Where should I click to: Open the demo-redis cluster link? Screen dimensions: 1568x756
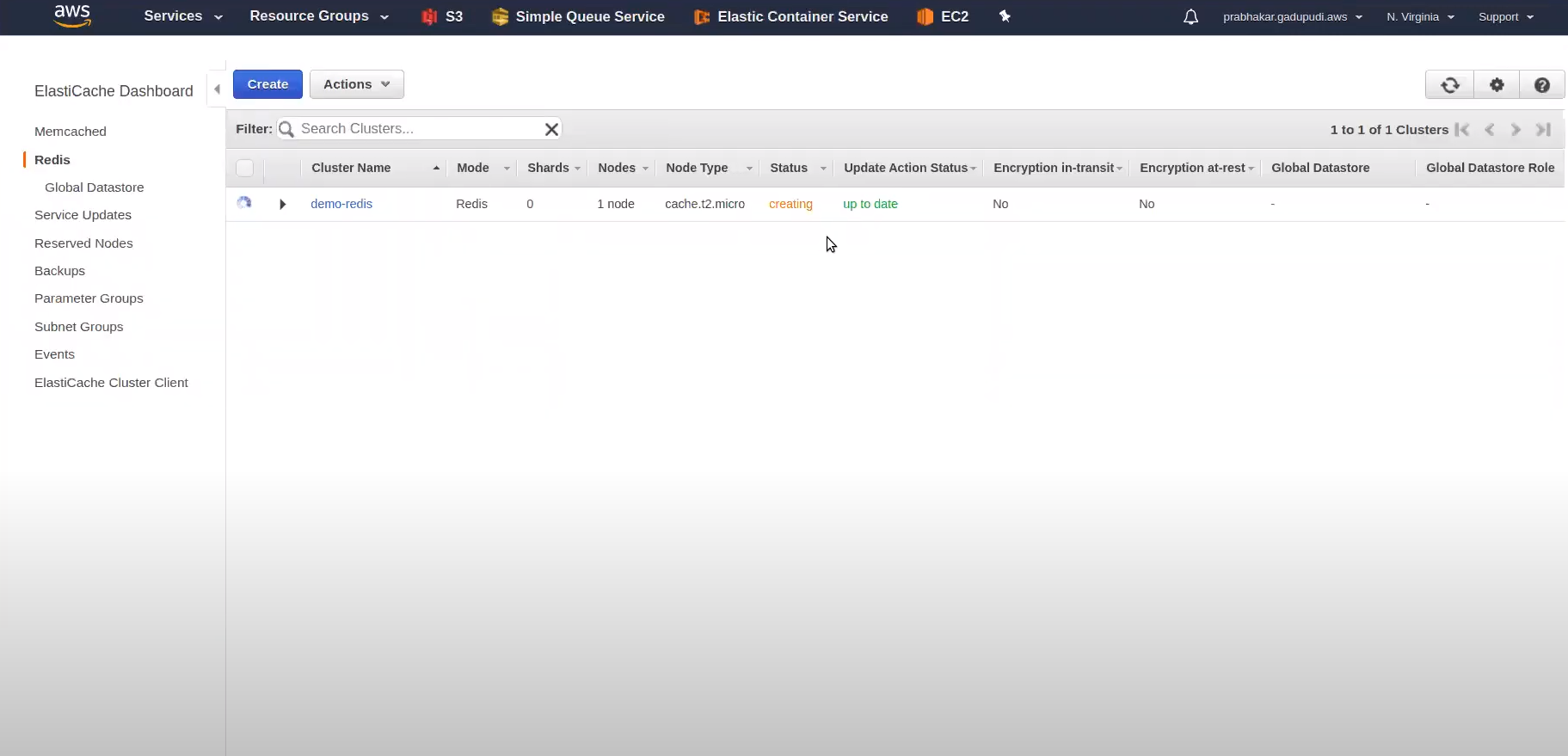tap(341, 204)
